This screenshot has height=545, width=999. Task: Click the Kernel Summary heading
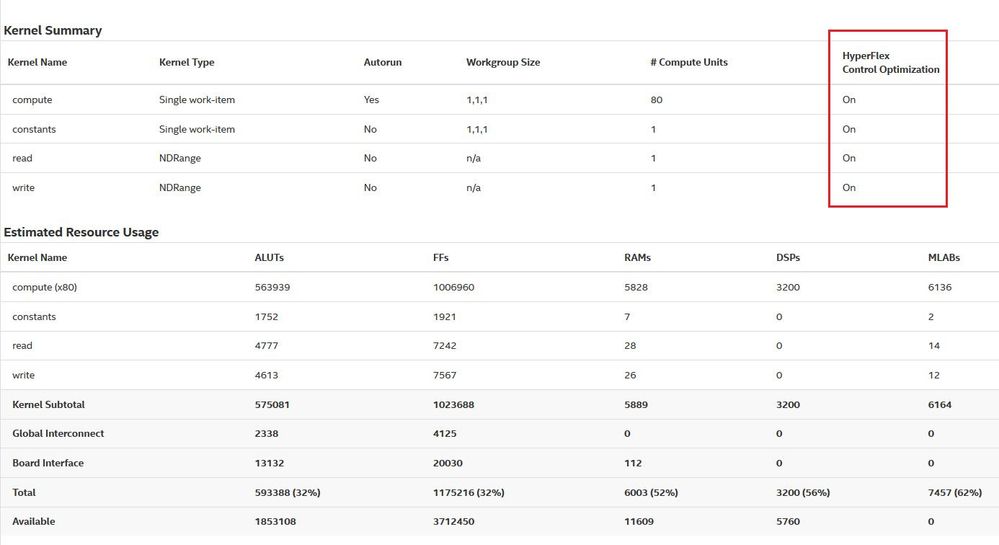[53, 31]
